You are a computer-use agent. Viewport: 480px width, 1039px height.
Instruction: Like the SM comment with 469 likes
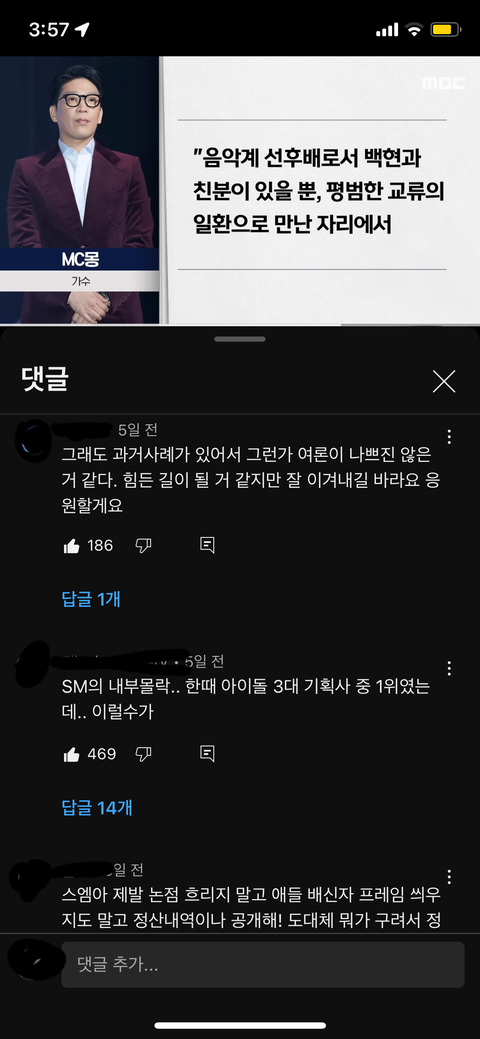(72, 754)
